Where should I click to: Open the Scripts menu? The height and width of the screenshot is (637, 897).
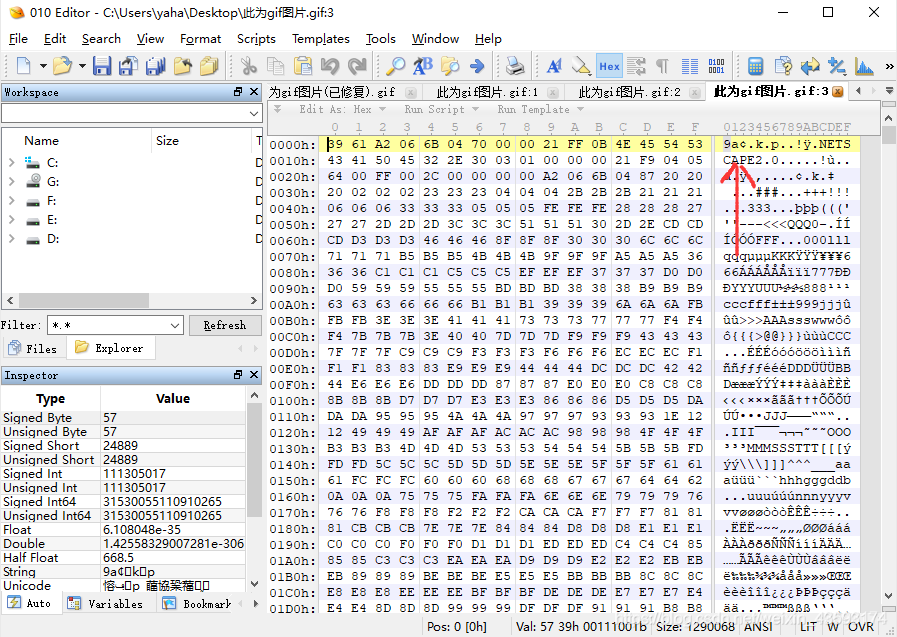tap(256, 39)
